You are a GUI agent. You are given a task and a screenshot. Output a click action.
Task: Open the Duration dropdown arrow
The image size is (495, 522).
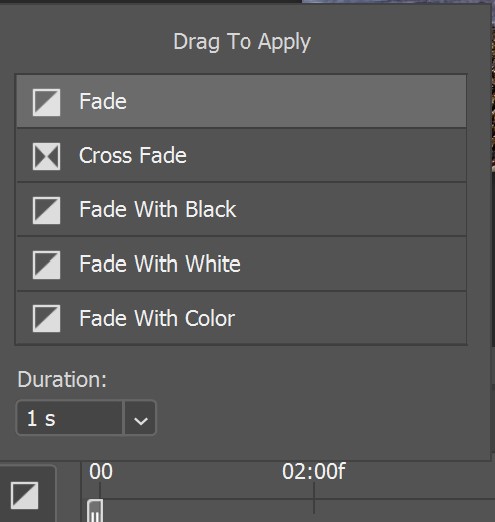(140, 418)
